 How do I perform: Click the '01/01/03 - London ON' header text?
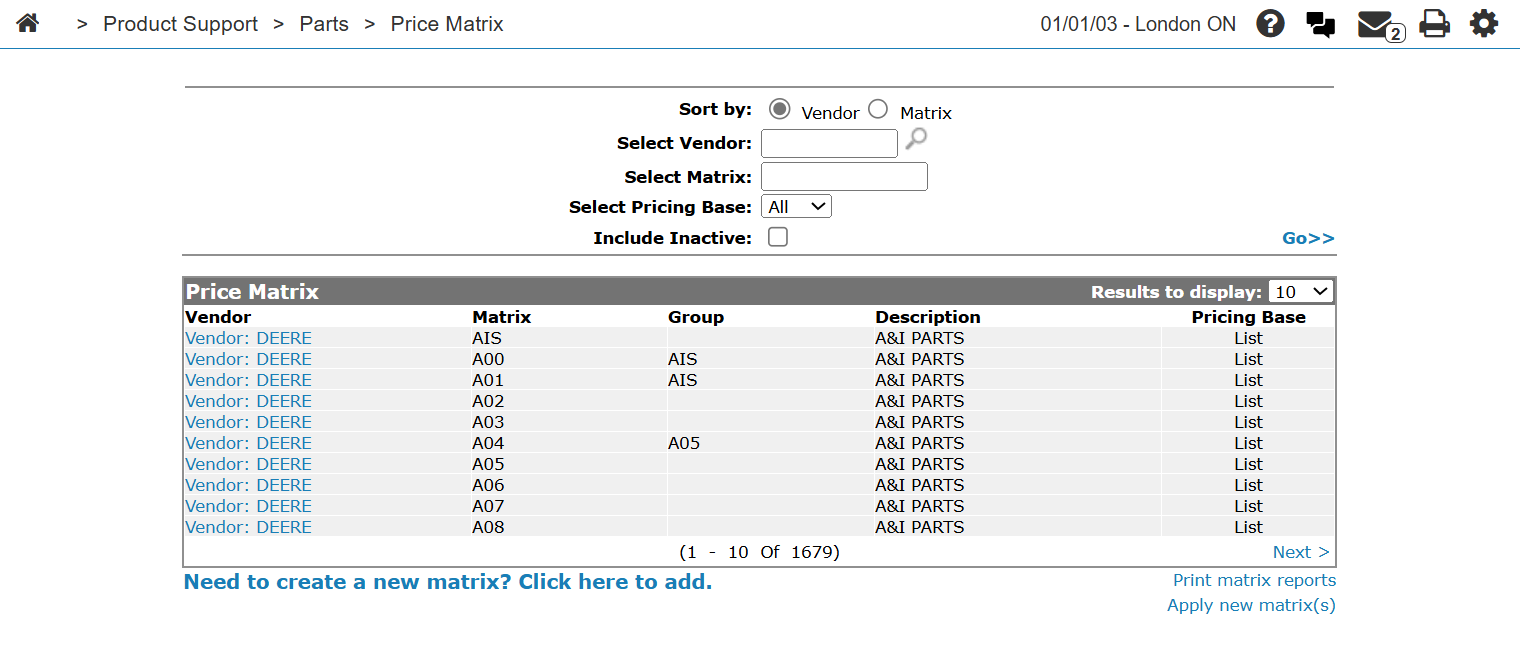pyautogui.click(x=1138, y=24)
